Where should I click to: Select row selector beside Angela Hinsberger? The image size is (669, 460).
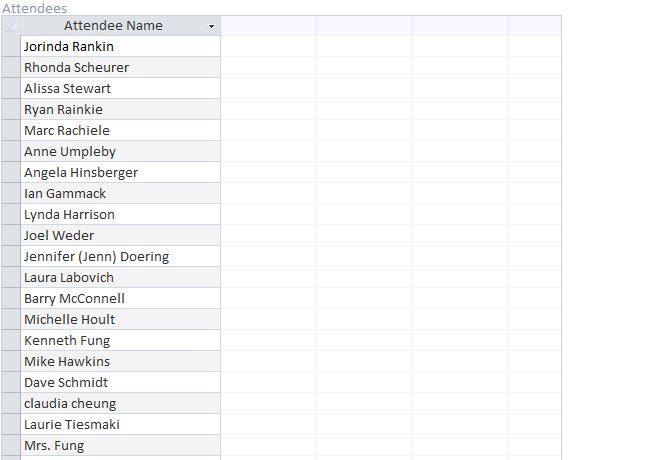pos(11,172)
